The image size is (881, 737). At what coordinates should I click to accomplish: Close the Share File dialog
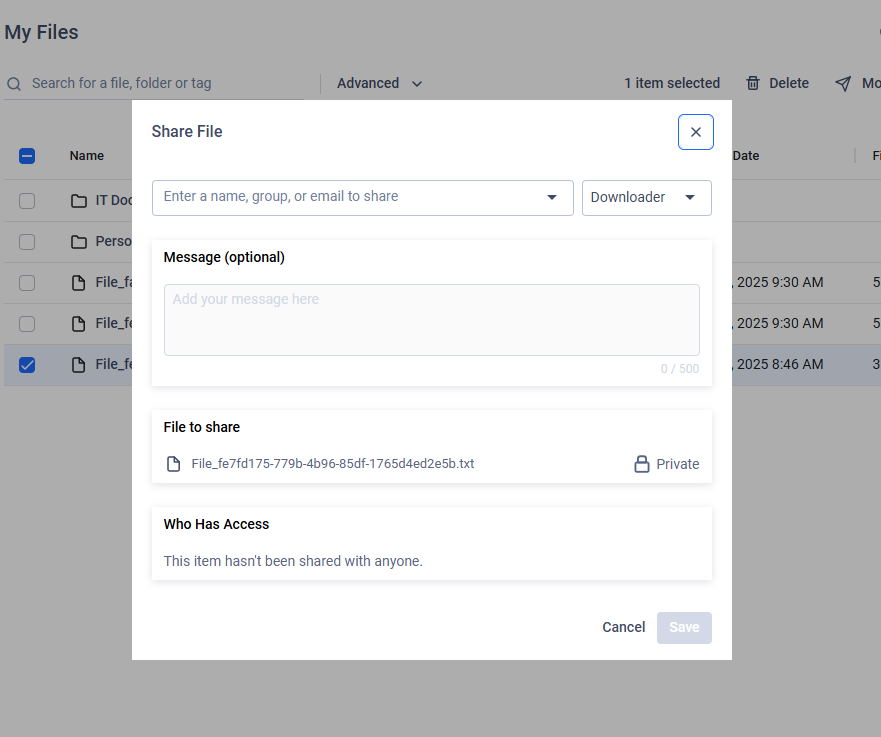(x=696, y=132)
